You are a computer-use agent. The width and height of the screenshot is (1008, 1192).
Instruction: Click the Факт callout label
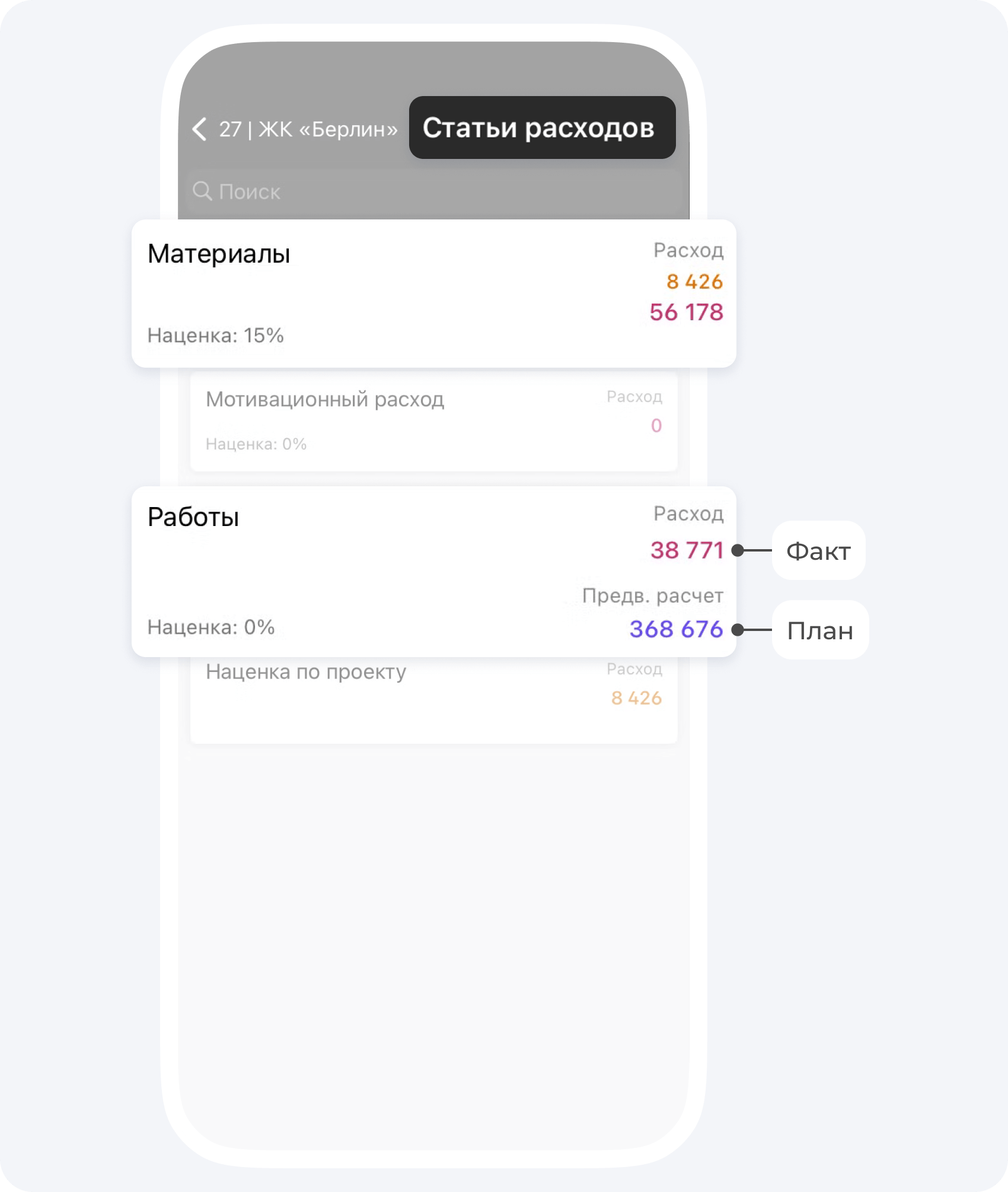point(818,551)
